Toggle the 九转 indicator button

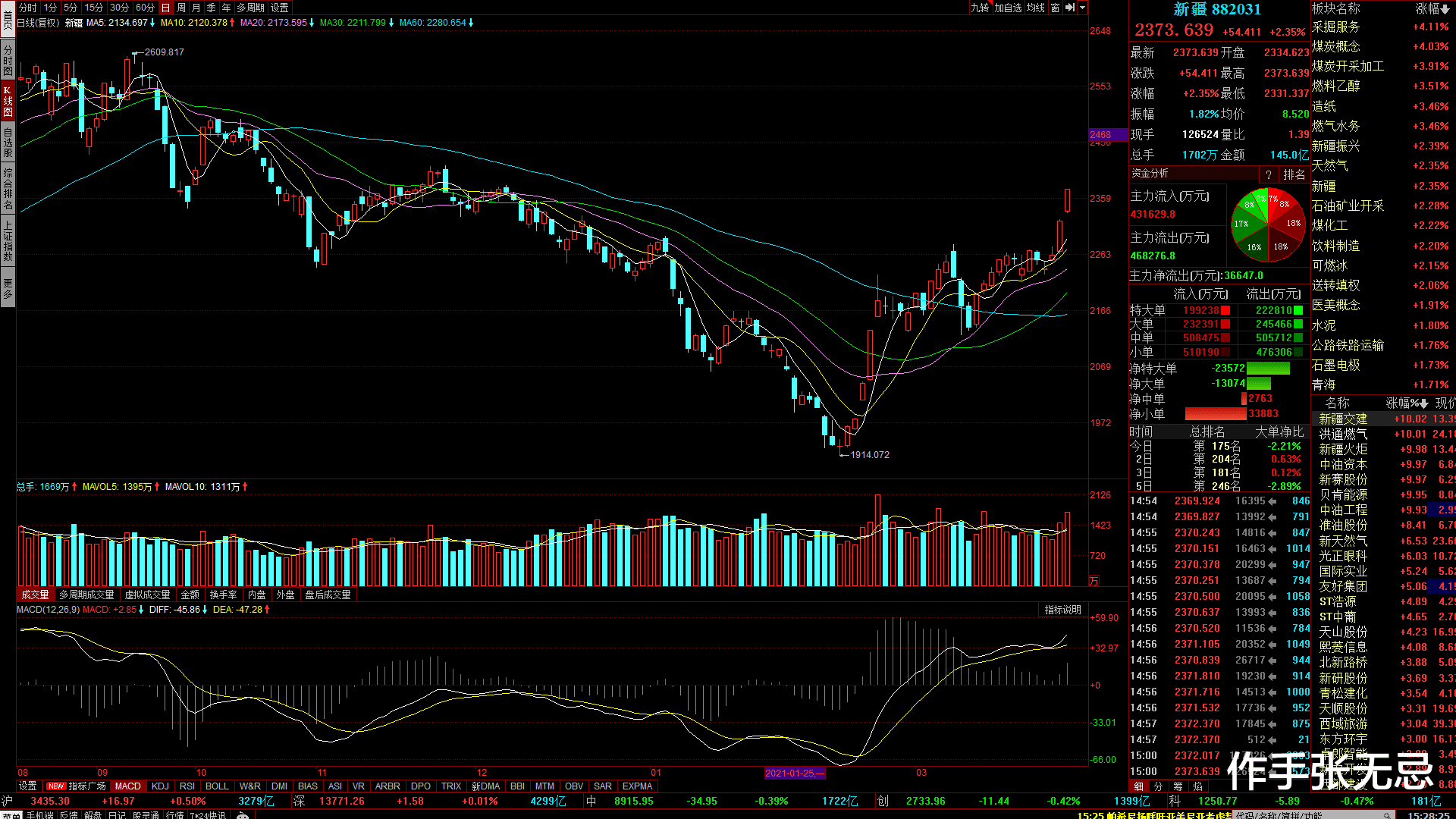tap(980, 8)
